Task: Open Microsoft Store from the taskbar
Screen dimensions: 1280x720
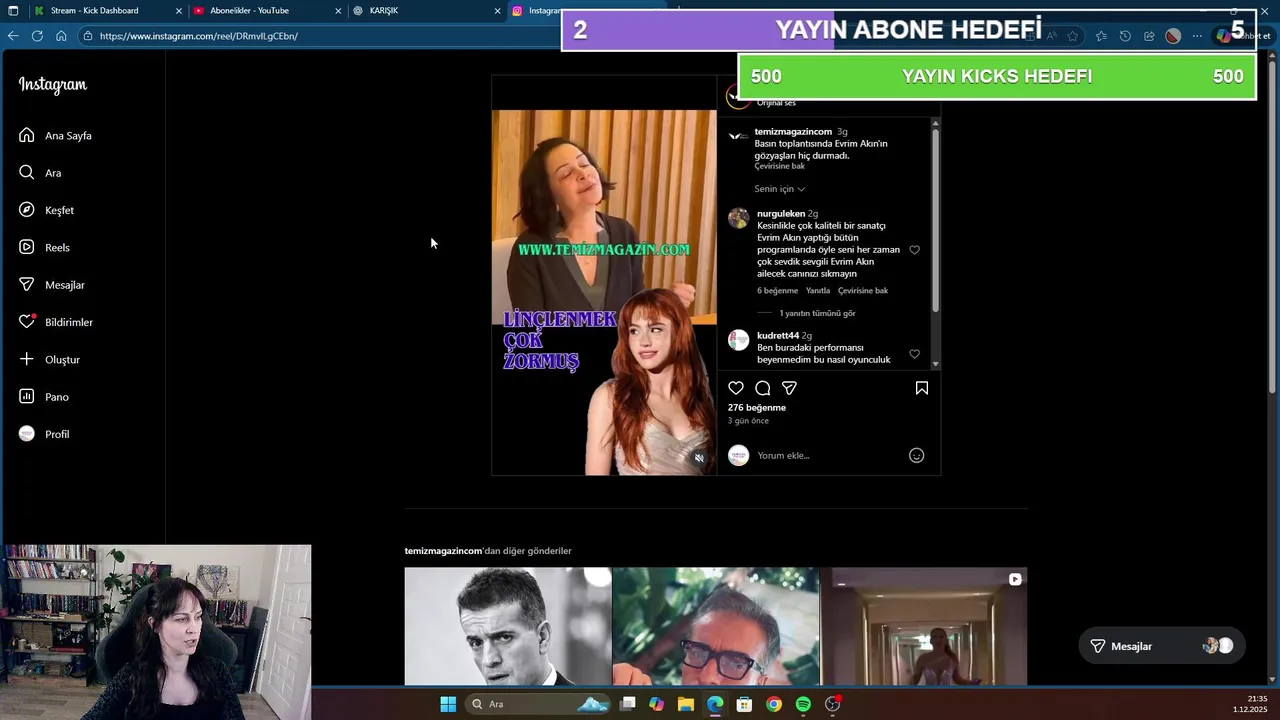Action: (x=744, y=704)
